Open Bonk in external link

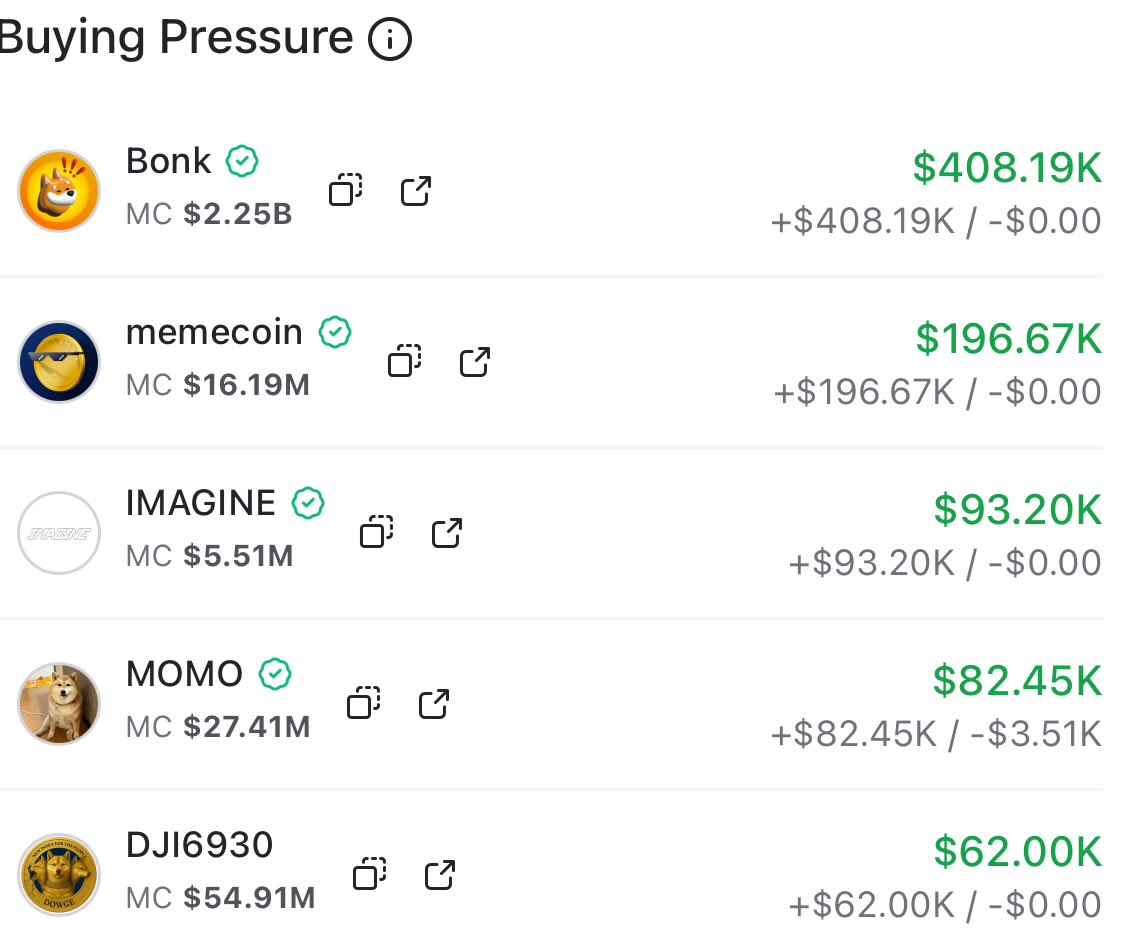[x=415, y=191]
